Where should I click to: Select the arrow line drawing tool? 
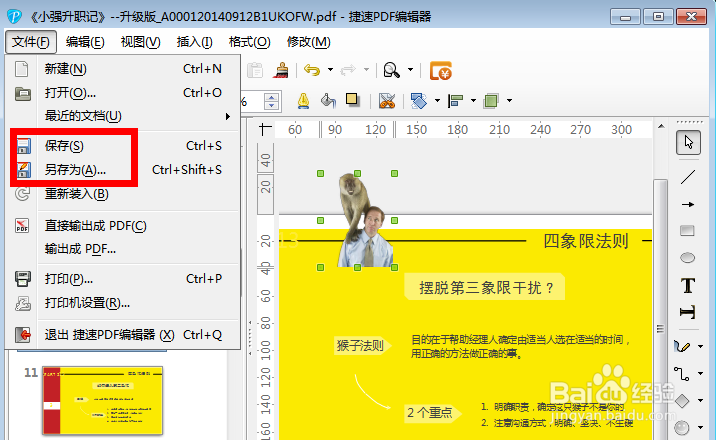click(x=688, y=204)
